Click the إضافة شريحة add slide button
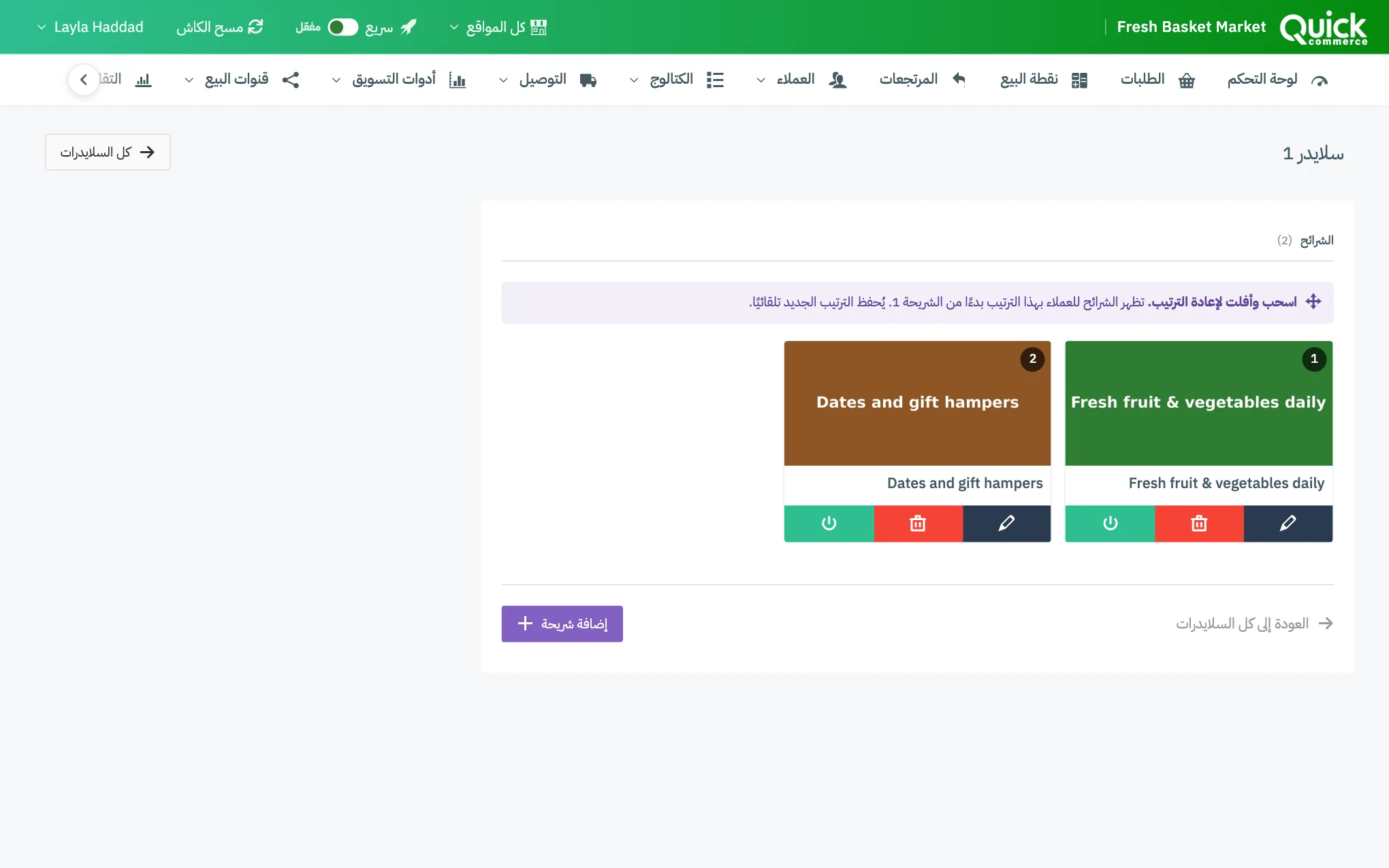 (x=562, y=624)
